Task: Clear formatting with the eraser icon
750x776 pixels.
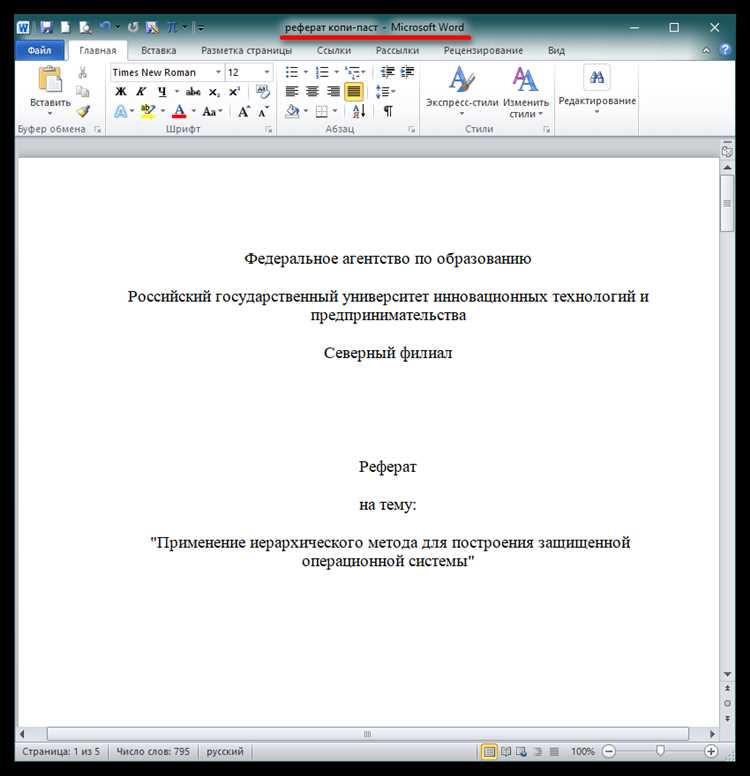Action: [263, 92]
